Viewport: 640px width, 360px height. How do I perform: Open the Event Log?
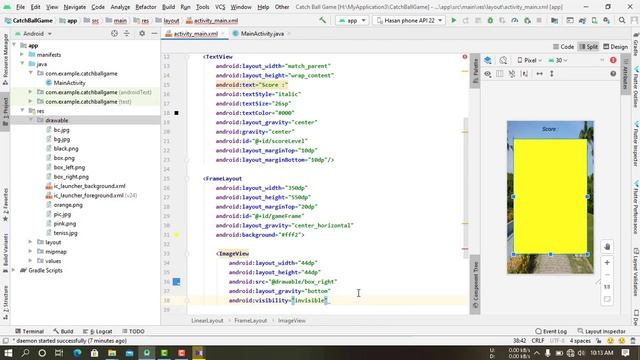pyautogui.click(x=551, y=331)
